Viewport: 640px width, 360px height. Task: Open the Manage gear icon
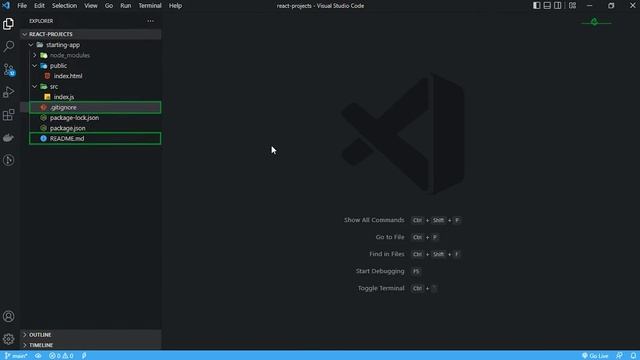pyautogui.click(x=9, y=339)
